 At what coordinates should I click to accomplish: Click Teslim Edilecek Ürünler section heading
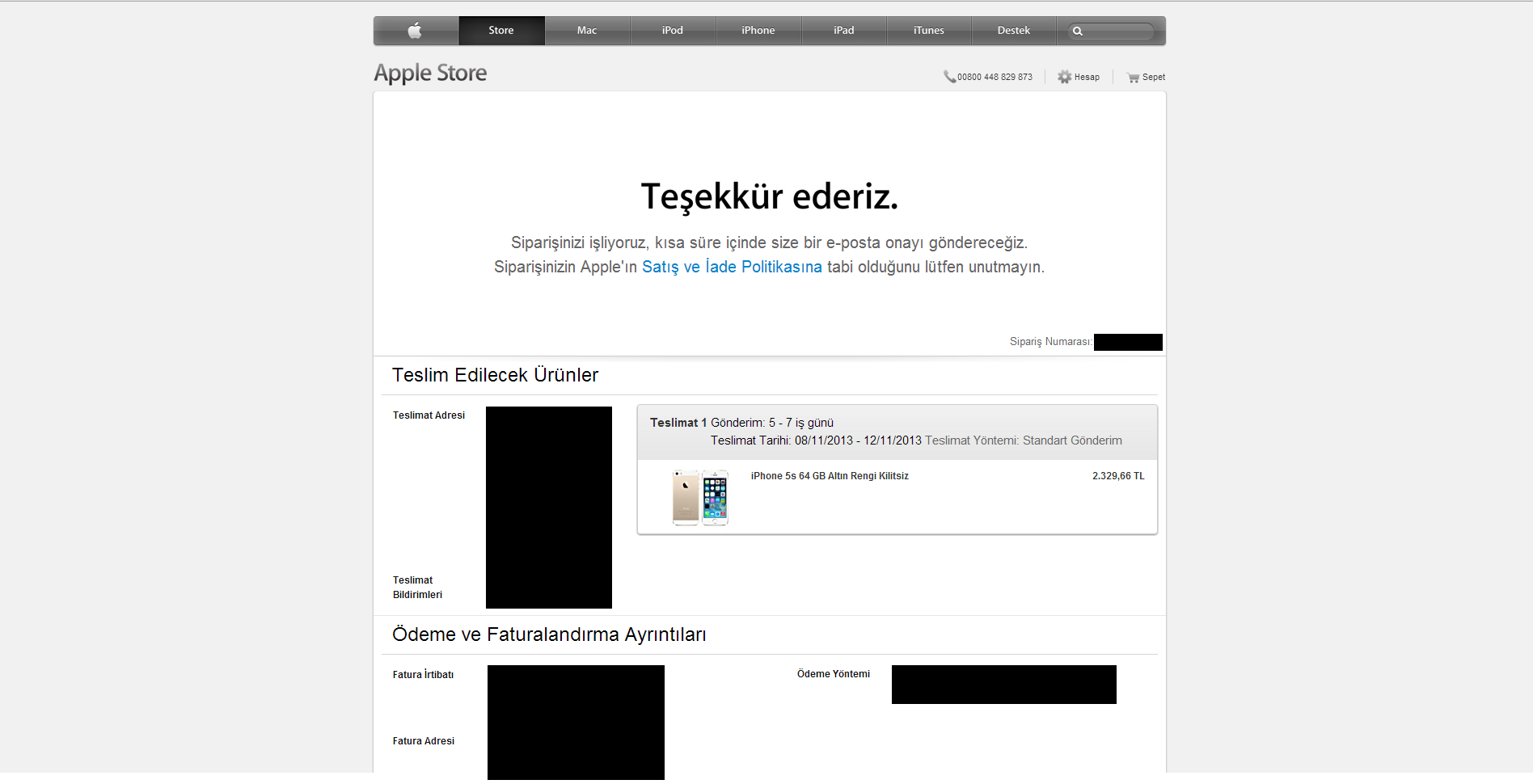pos(495,375)
